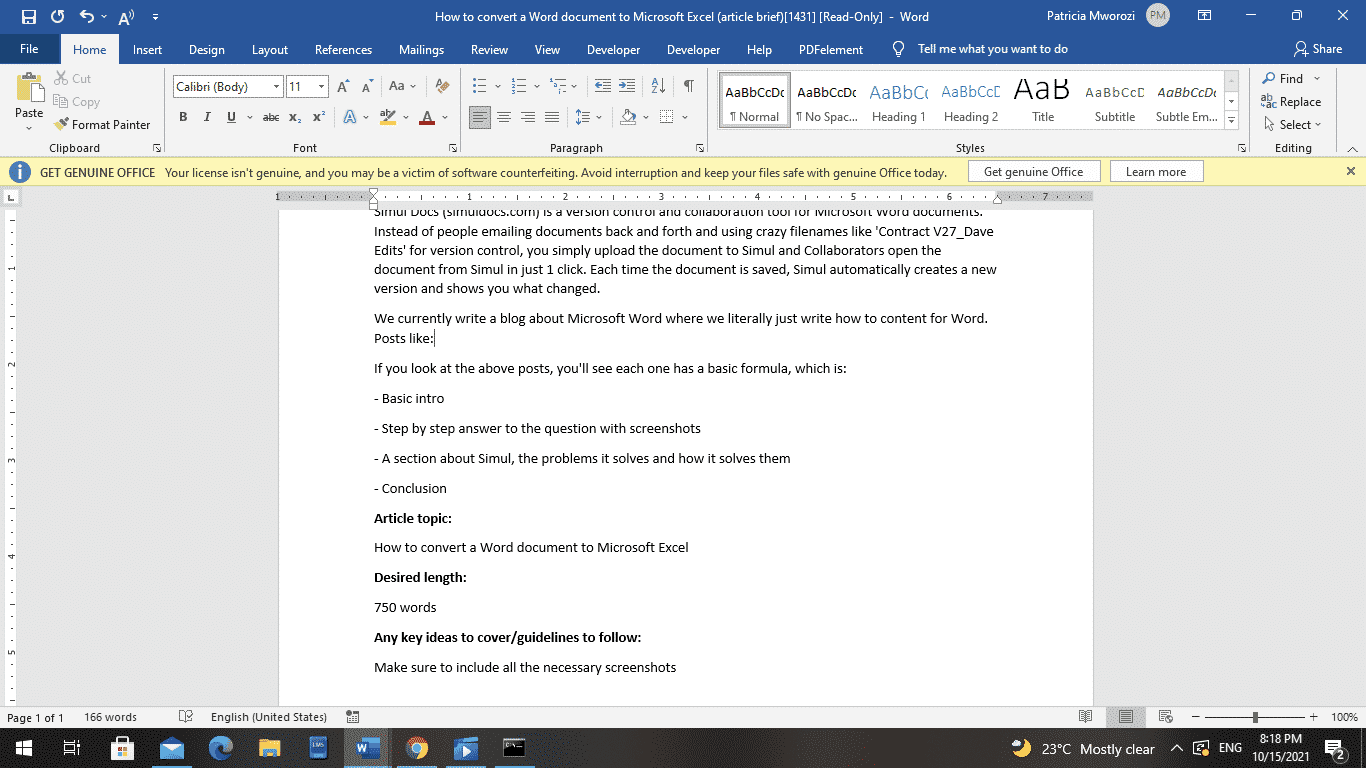Image resolution: width=1366 pixels, height=768 pixels.
Task: Click the 166 words count
Action: pos(110,717)
